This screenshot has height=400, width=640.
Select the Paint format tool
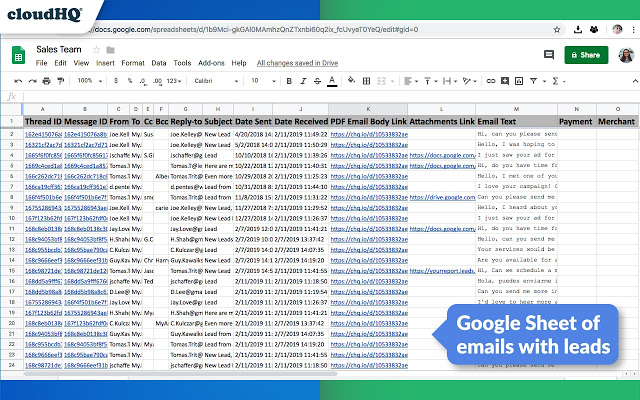point(61,80)
